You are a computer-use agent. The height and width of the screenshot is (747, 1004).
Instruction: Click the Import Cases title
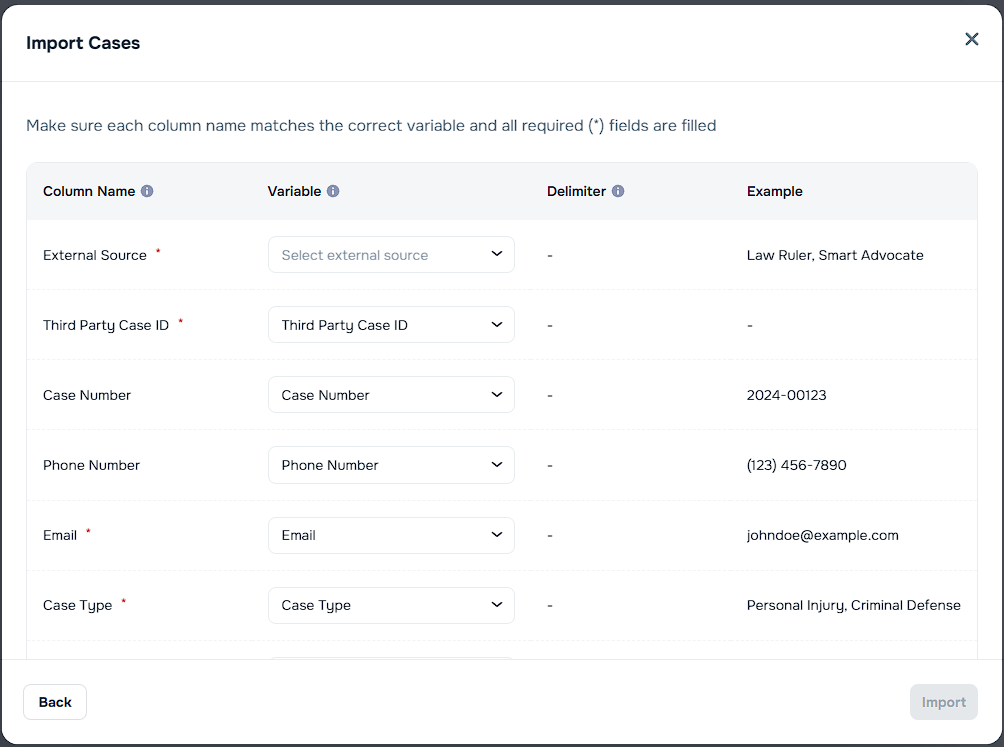point(83,43)
